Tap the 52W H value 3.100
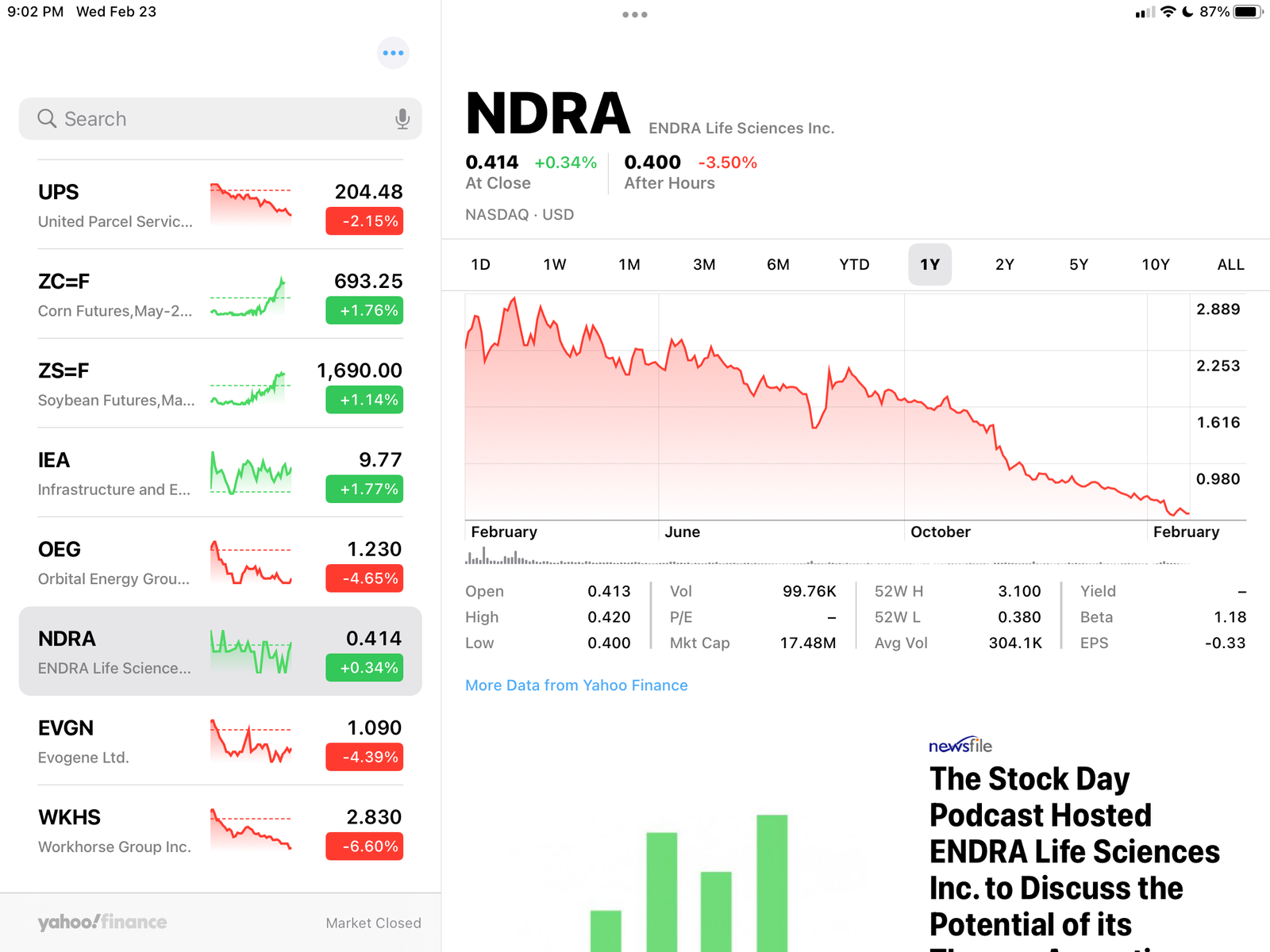Viewport: 1270px width, 952px height. pos(1019,591)
